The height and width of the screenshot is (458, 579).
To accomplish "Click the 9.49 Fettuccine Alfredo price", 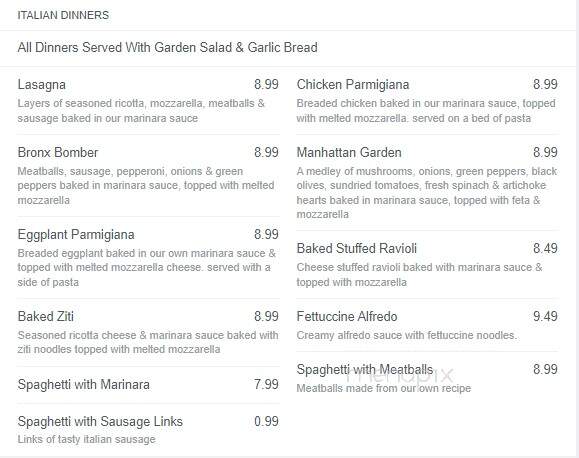I will pyautogui.click(x=545, y=317).
